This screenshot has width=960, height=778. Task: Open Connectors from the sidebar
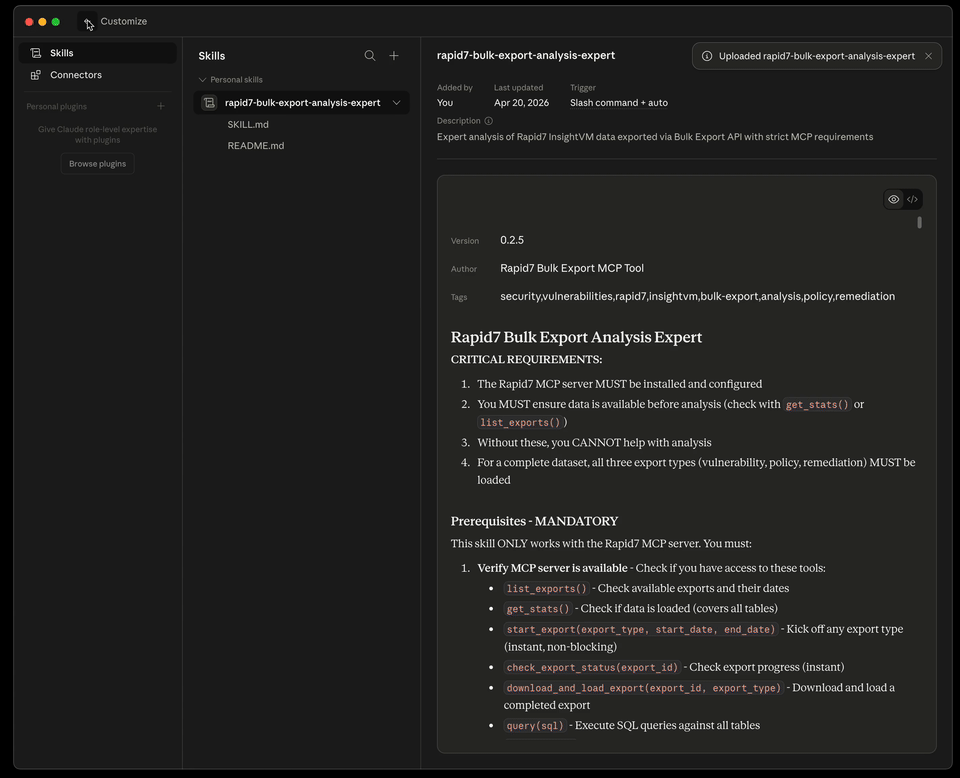(x=76, y=75)
